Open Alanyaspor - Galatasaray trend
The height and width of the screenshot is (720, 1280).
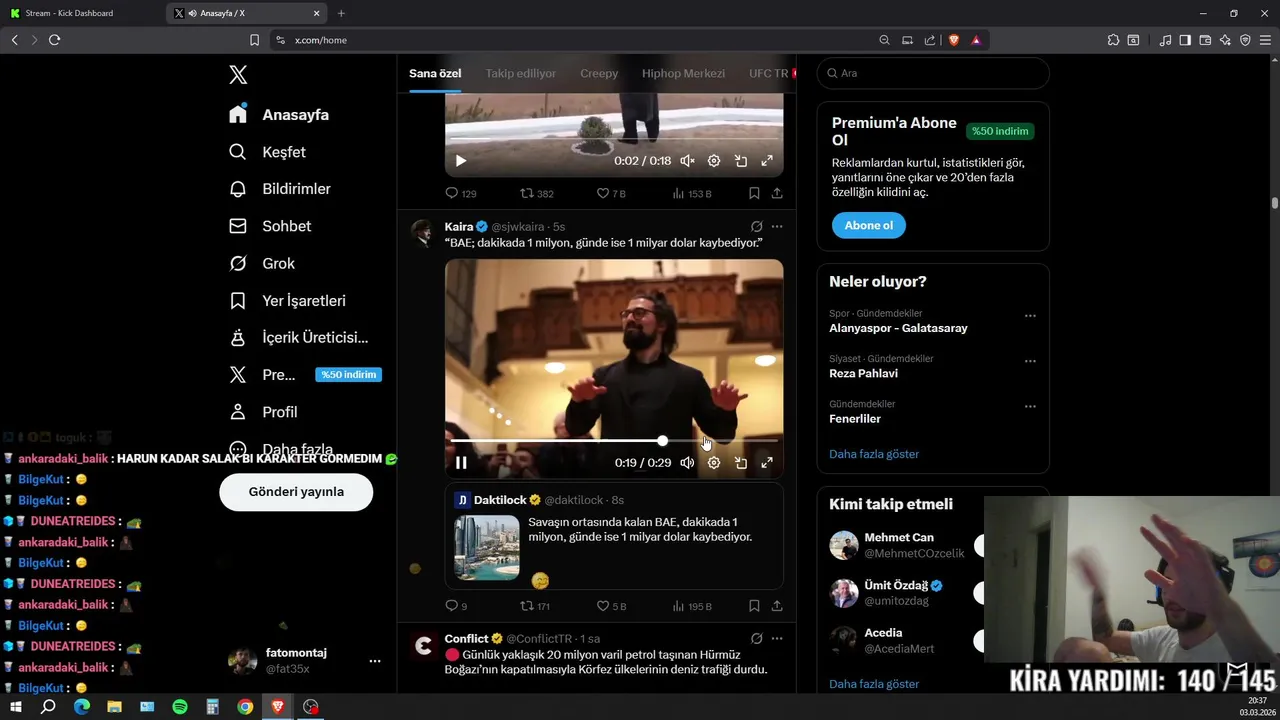tap(898, 328)
